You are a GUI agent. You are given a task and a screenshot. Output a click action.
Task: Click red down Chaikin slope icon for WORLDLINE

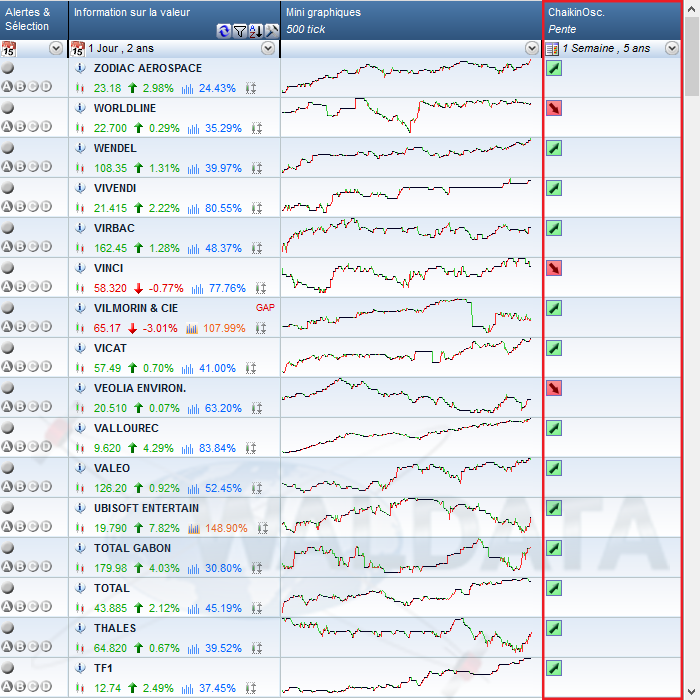[554, 108]
